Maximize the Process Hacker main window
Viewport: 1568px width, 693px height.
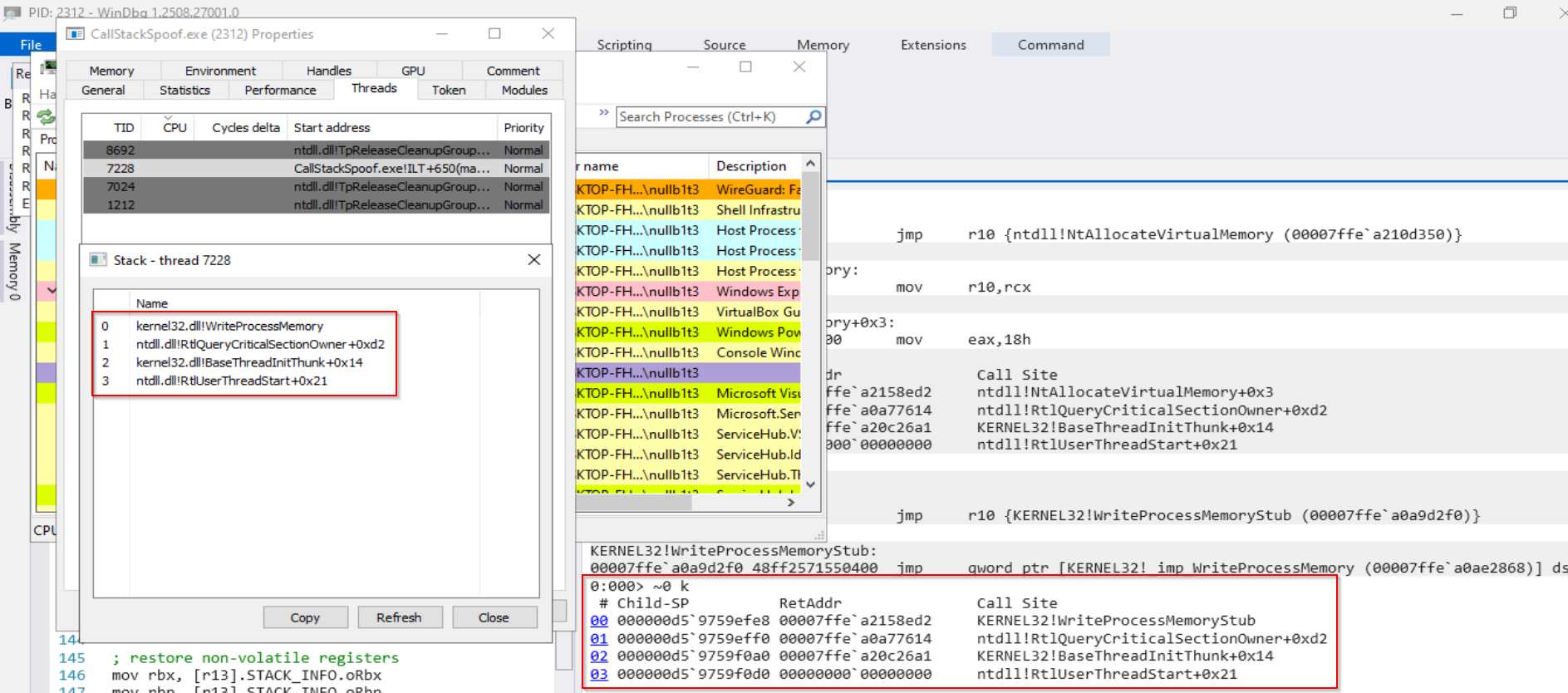[745, 66]
